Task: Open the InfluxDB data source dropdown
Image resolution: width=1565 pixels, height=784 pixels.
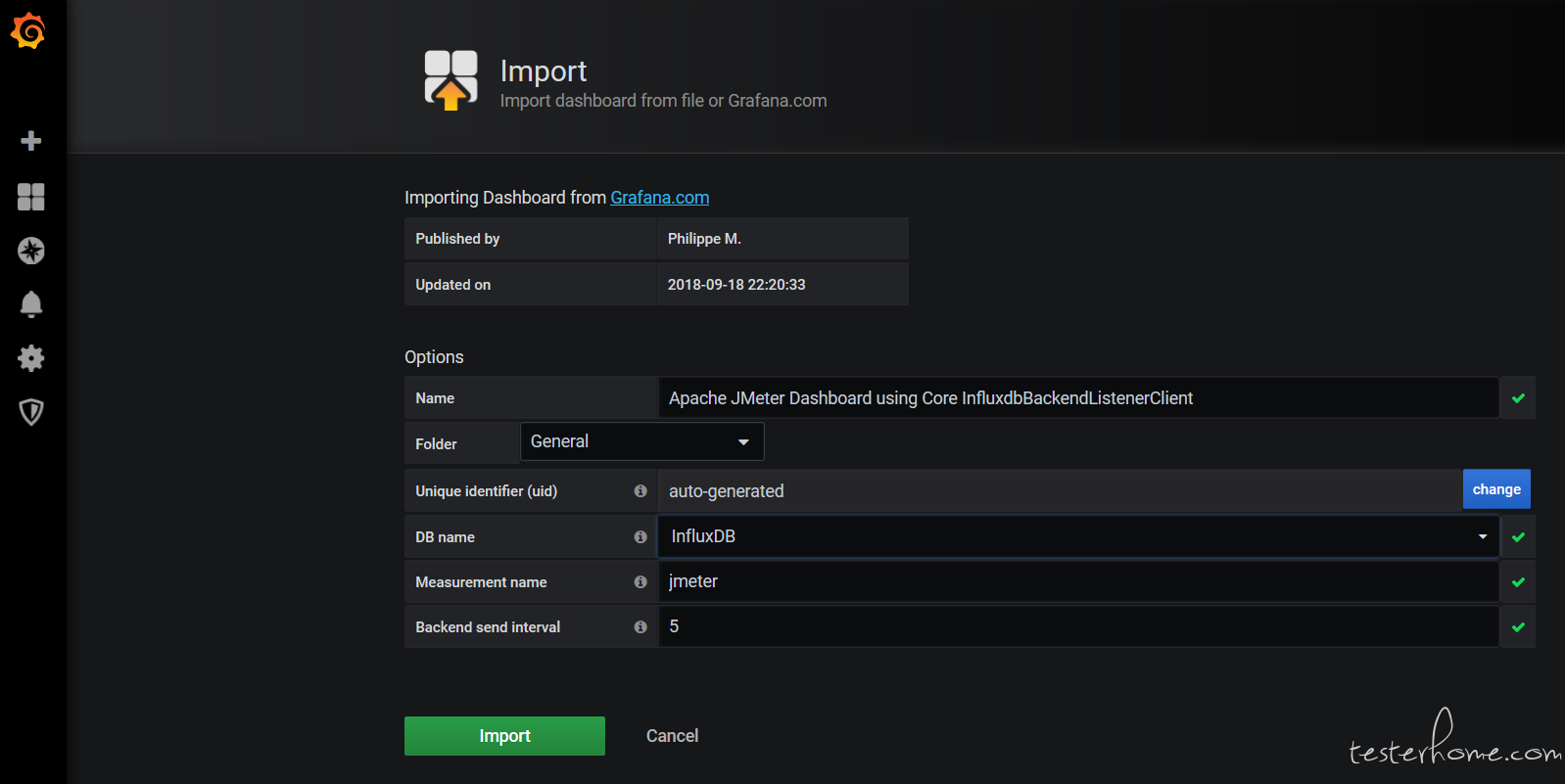Action: click(1078, 536)
